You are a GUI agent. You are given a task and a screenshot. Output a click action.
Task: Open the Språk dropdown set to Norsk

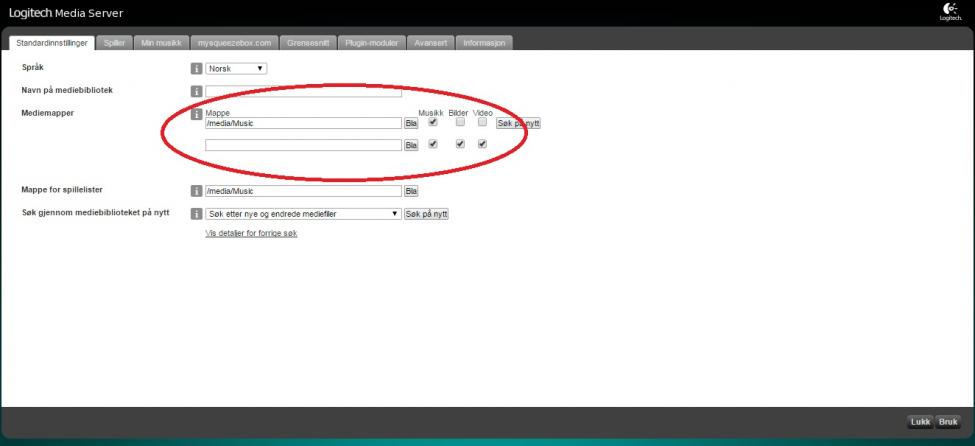tap(236, 68)
